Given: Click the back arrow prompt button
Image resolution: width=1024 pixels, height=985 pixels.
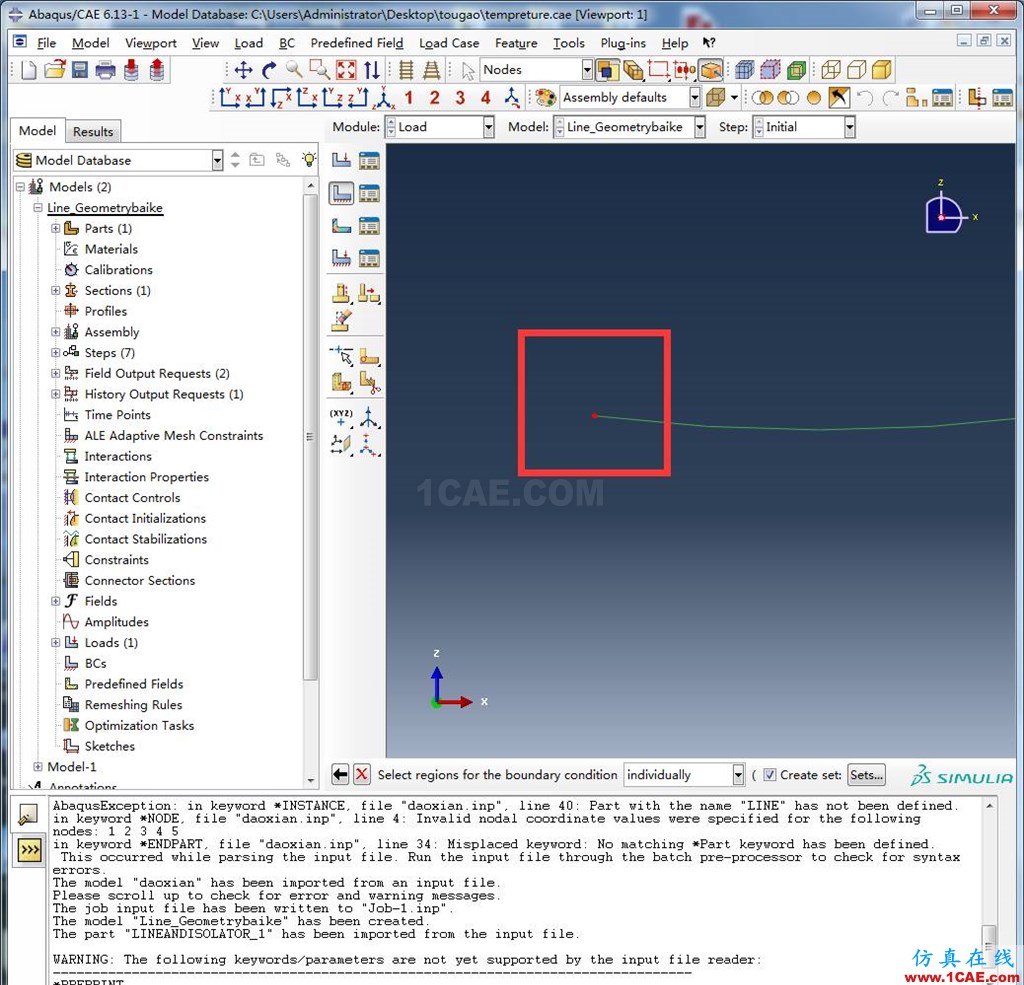Looking at the screenshot, I should (340, 775).
